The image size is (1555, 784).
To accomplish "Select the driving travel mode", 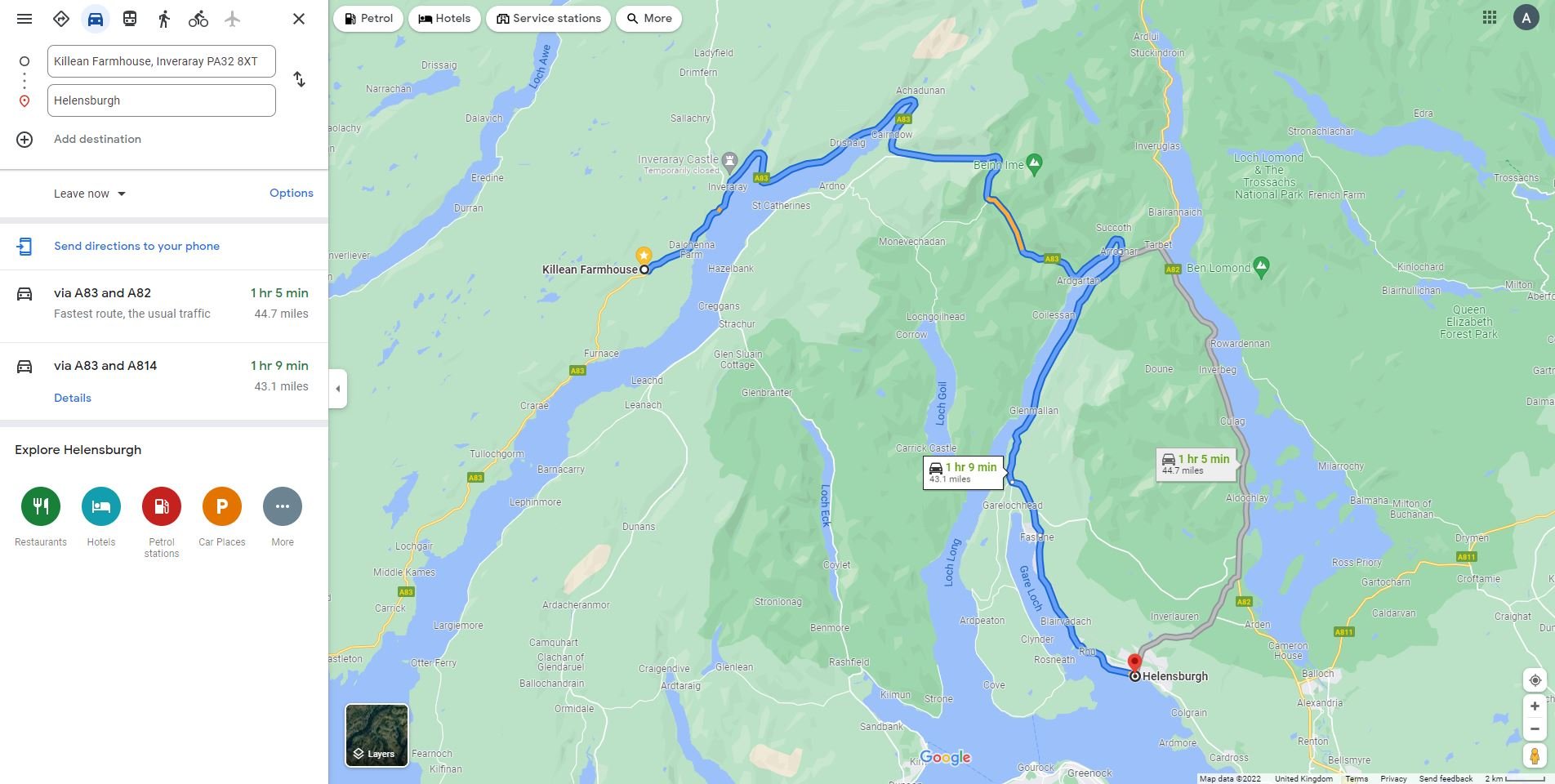I will click(x=96, y=19).
